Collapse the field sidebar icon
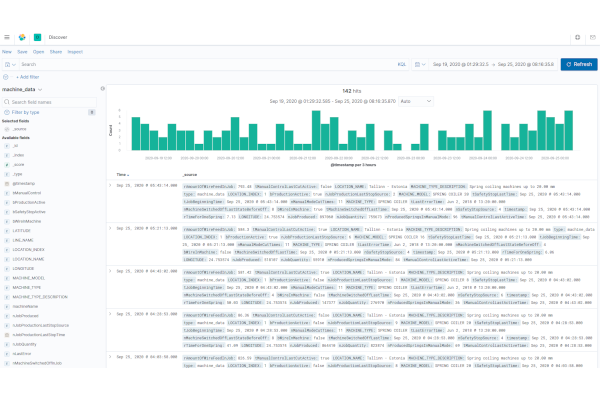 point(103,88)
